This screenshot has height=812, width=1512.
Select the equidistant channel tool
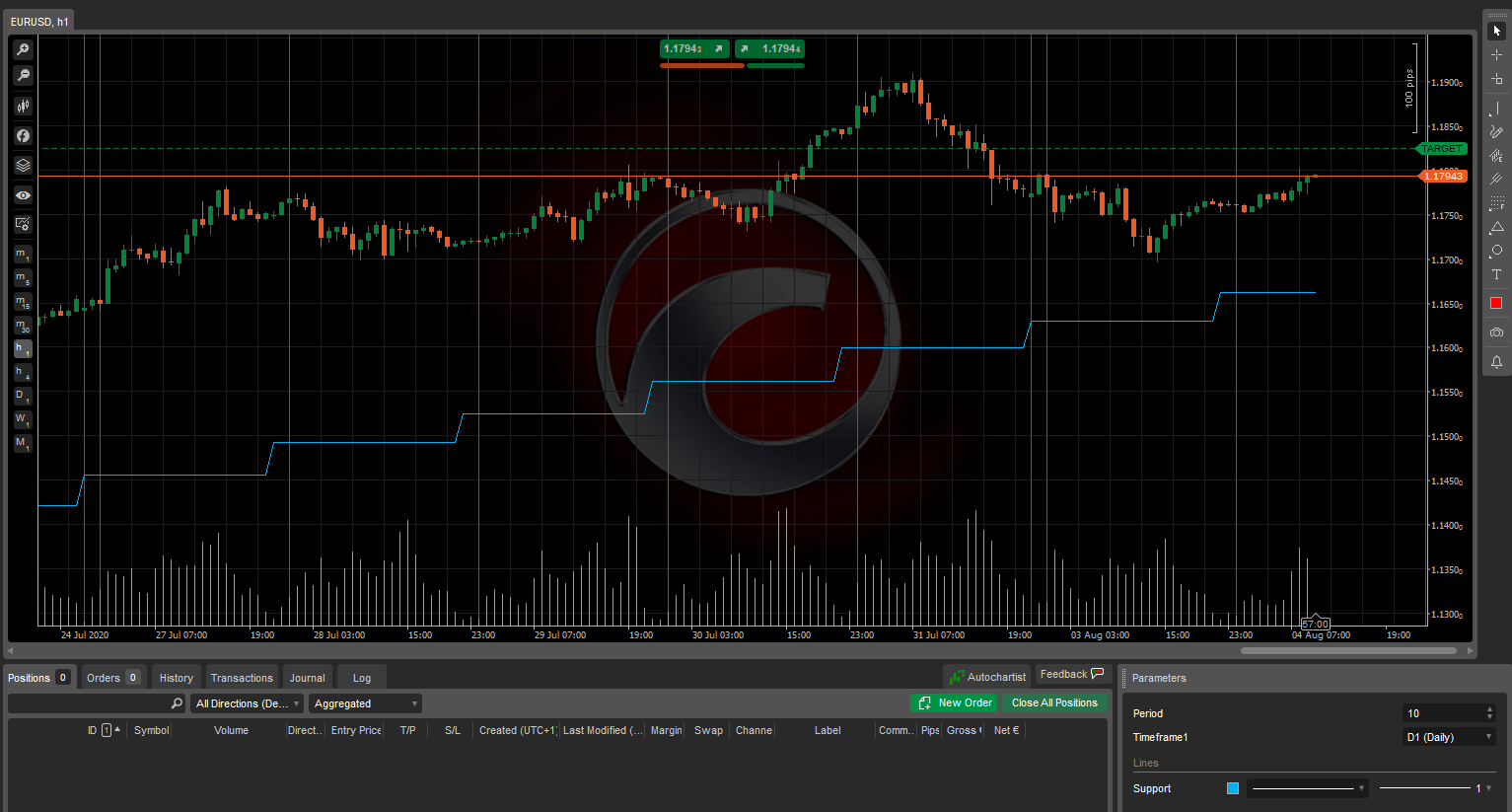click(1496, 155)
